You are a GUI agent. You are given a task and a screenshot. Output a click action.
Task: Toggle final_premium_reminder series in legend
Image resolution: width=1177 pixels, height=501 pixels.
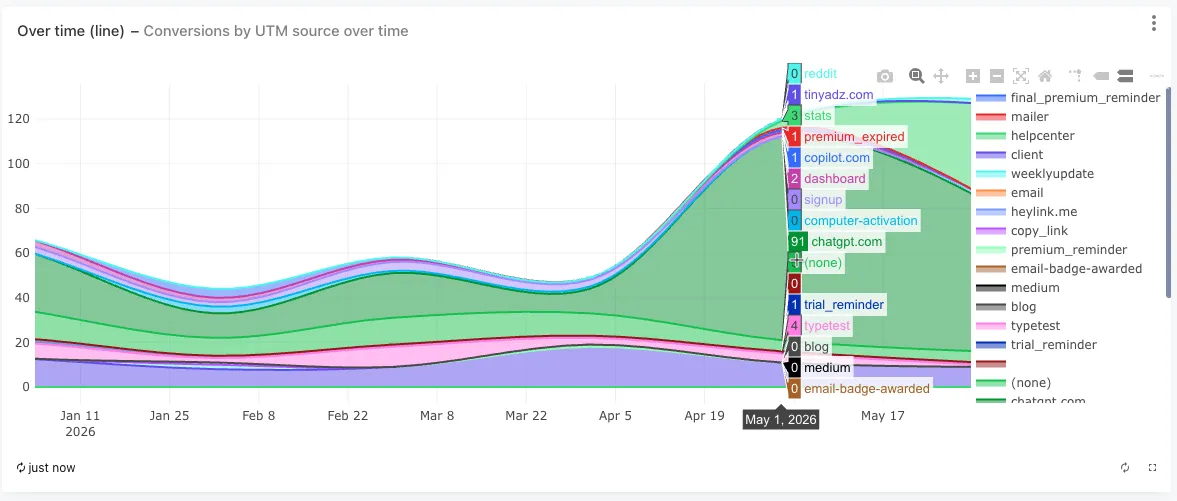1068,98
